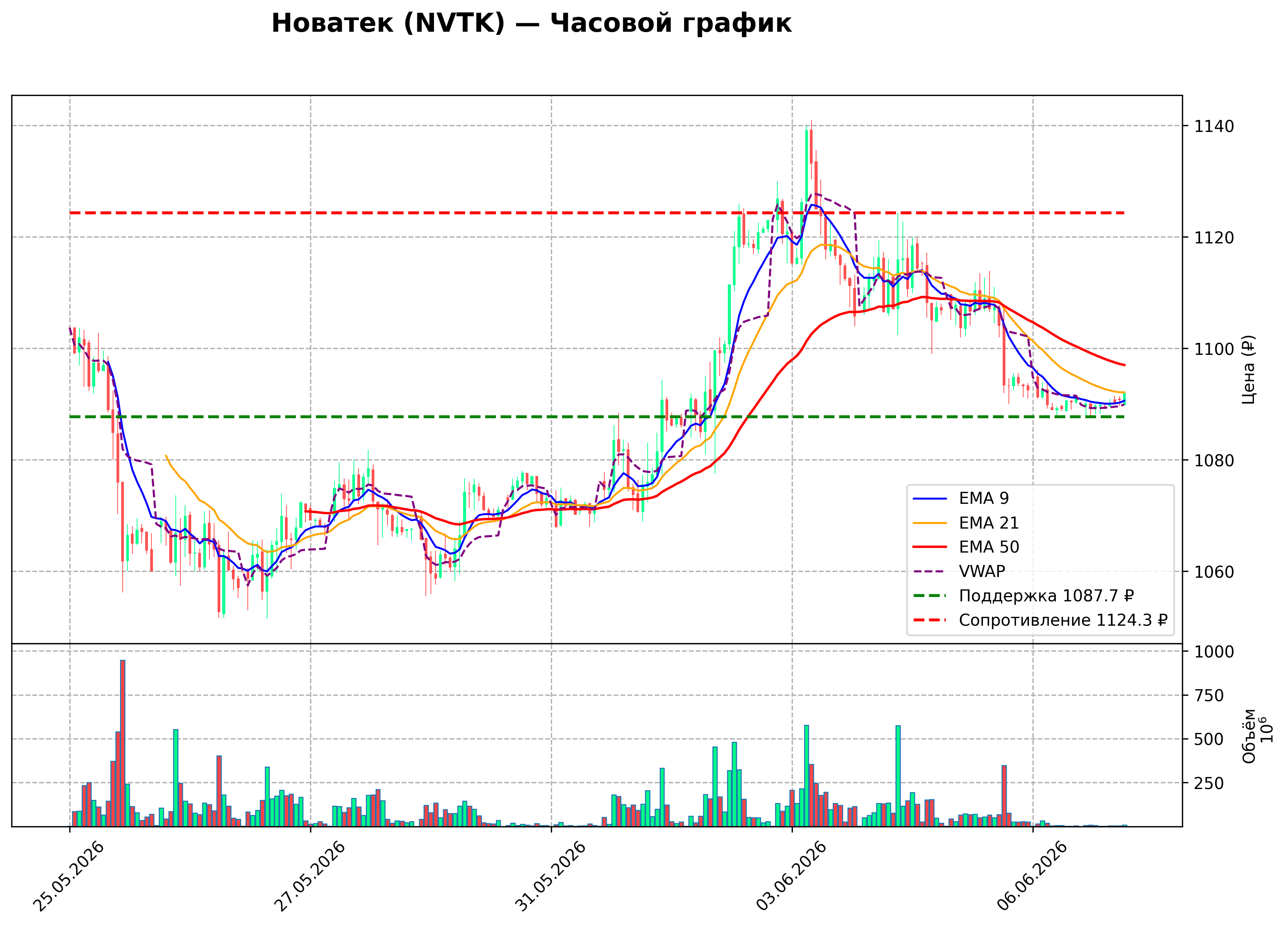Click the "1060" price tick label
This screenshot has width=1288, height=926.
[x=1214, y=572]
